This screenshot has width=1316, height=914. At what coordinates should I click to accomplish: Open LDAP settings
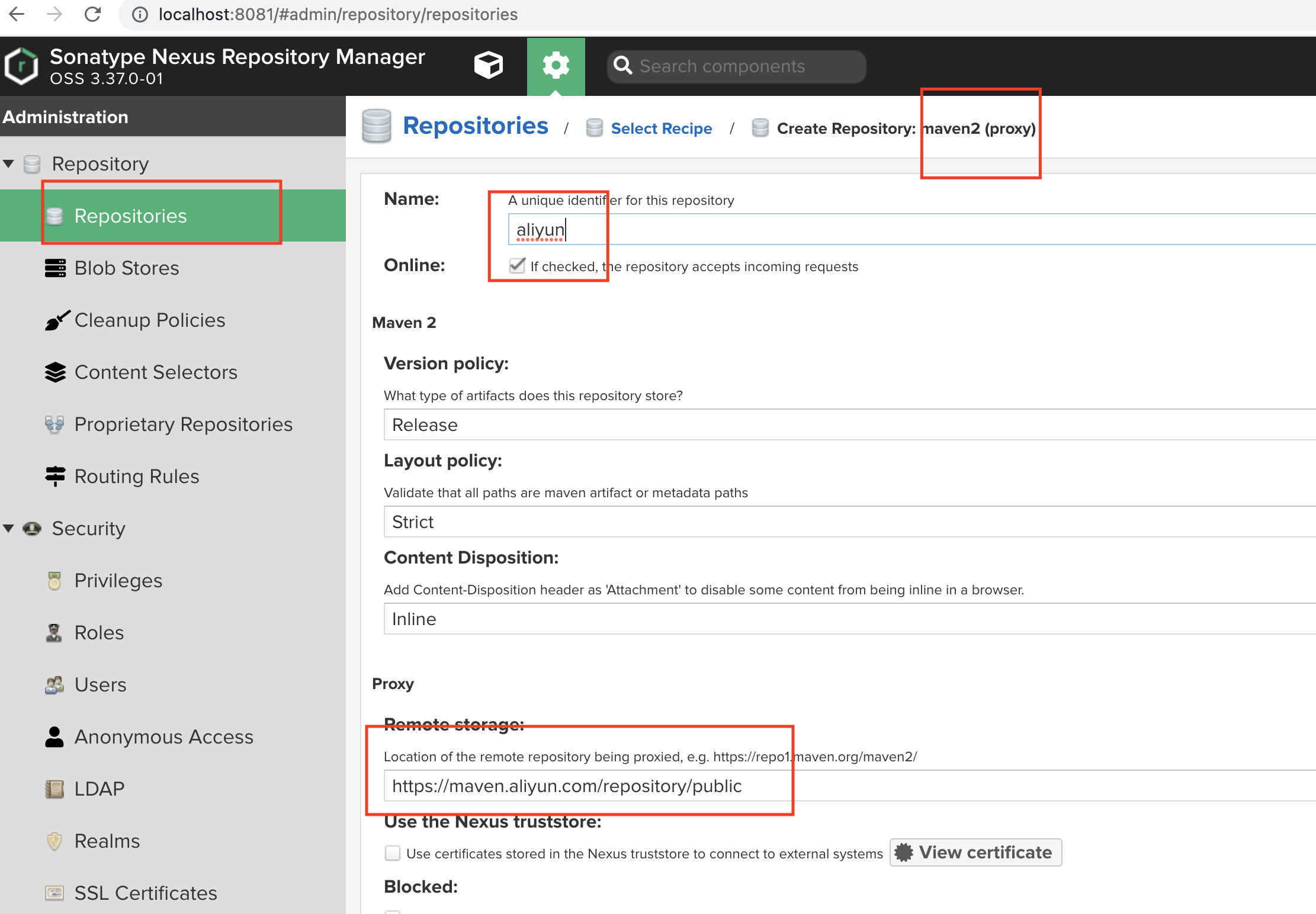(99, 789)
